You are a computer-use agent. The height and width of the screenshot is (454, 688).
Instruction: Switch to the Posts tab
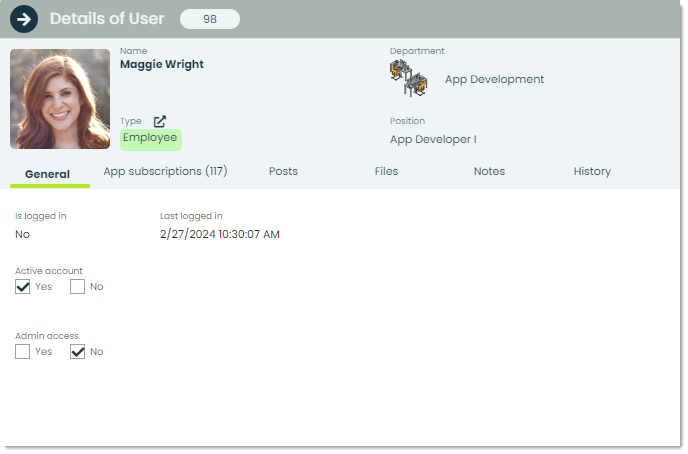coord(283,172)
